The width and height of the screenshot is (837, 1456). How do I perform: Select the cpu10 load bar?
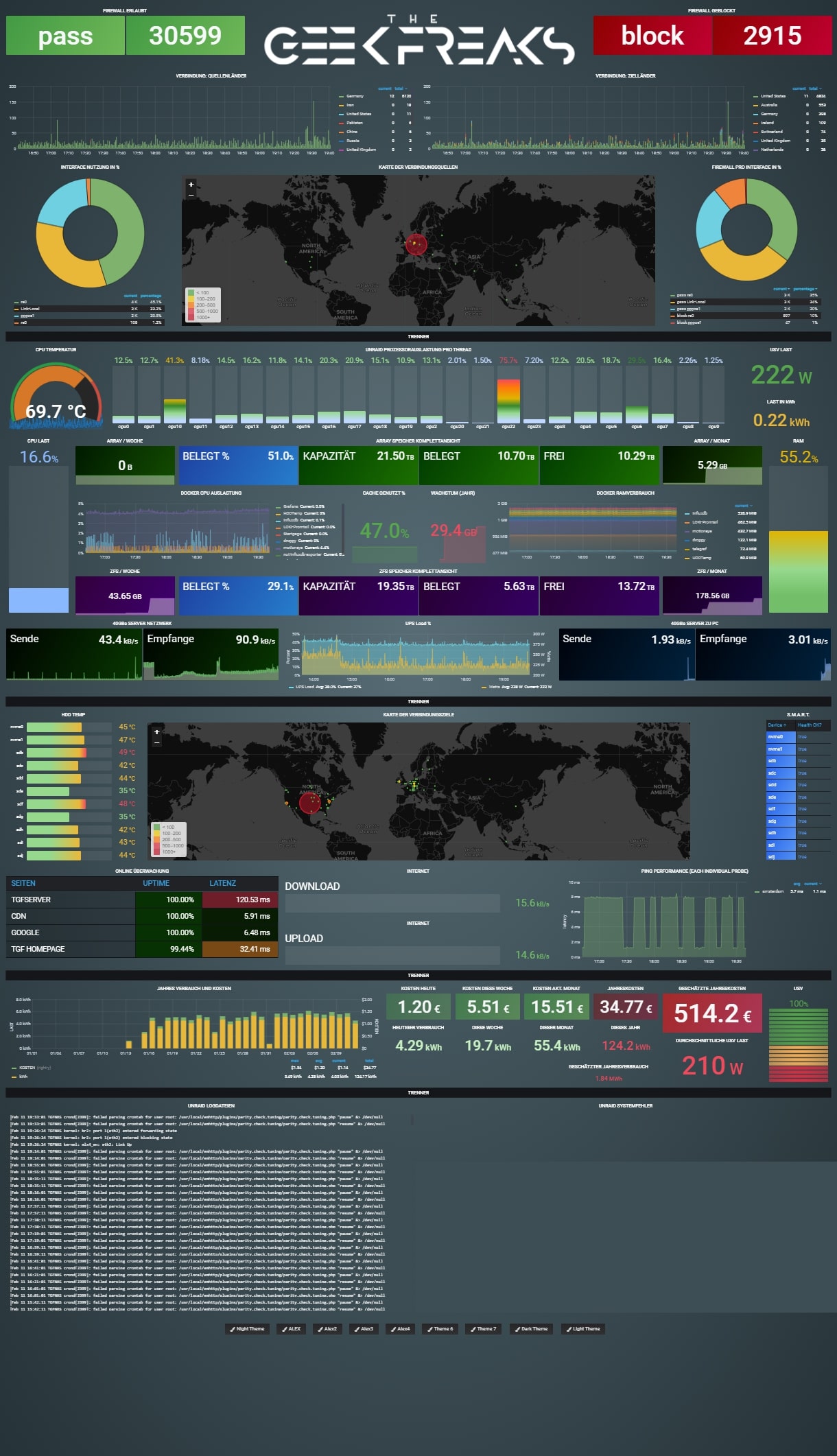coord(175,396)
